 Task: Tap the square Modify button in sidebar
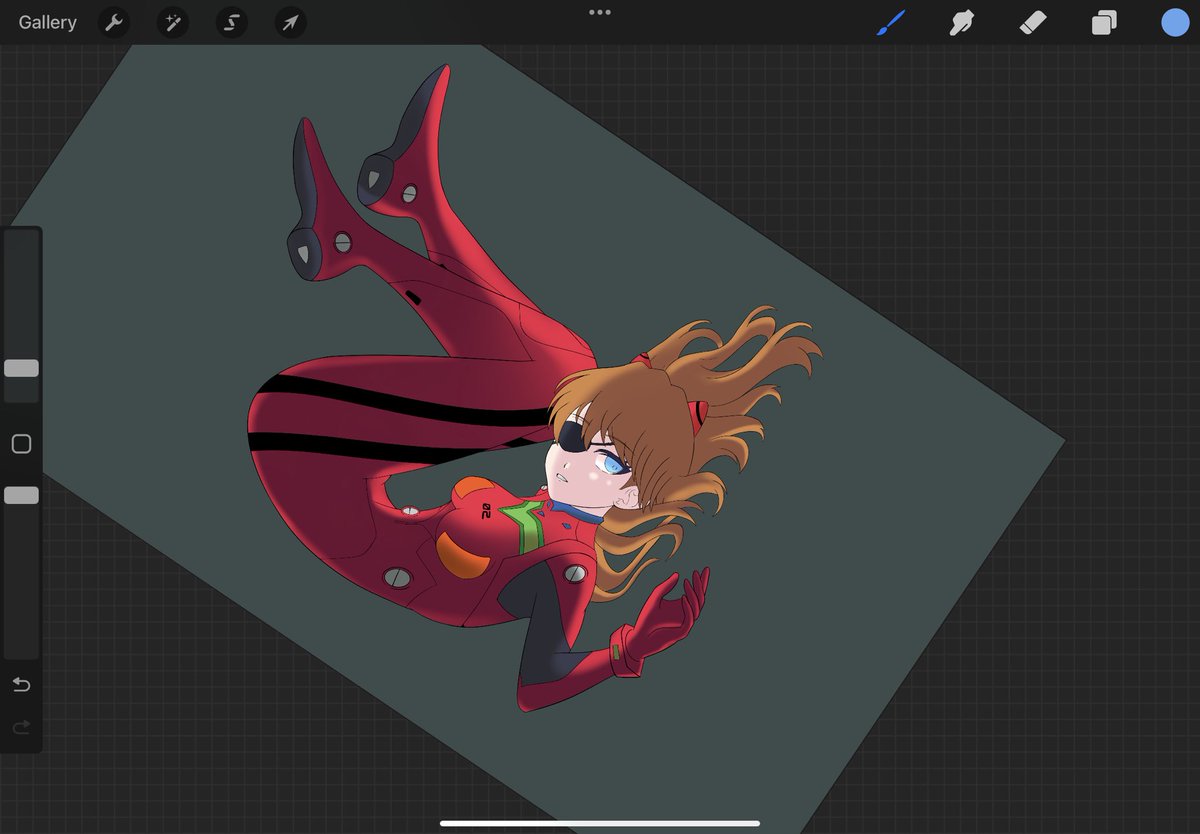click(x=21, y=444)
